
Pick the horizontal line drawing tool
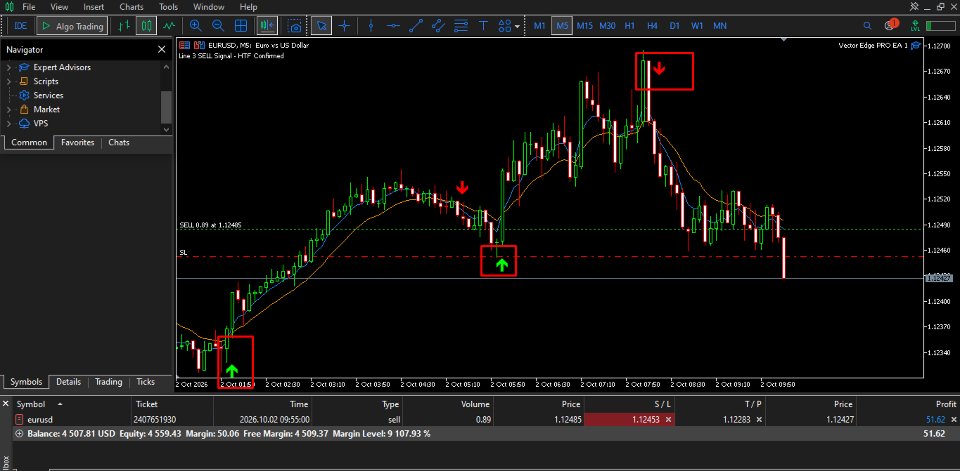pos(393,26)
